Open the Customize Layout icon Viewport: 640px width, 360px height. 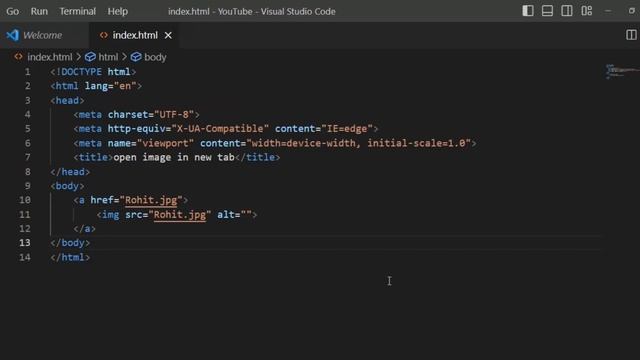pyautogui.click(x=587, y=11)
